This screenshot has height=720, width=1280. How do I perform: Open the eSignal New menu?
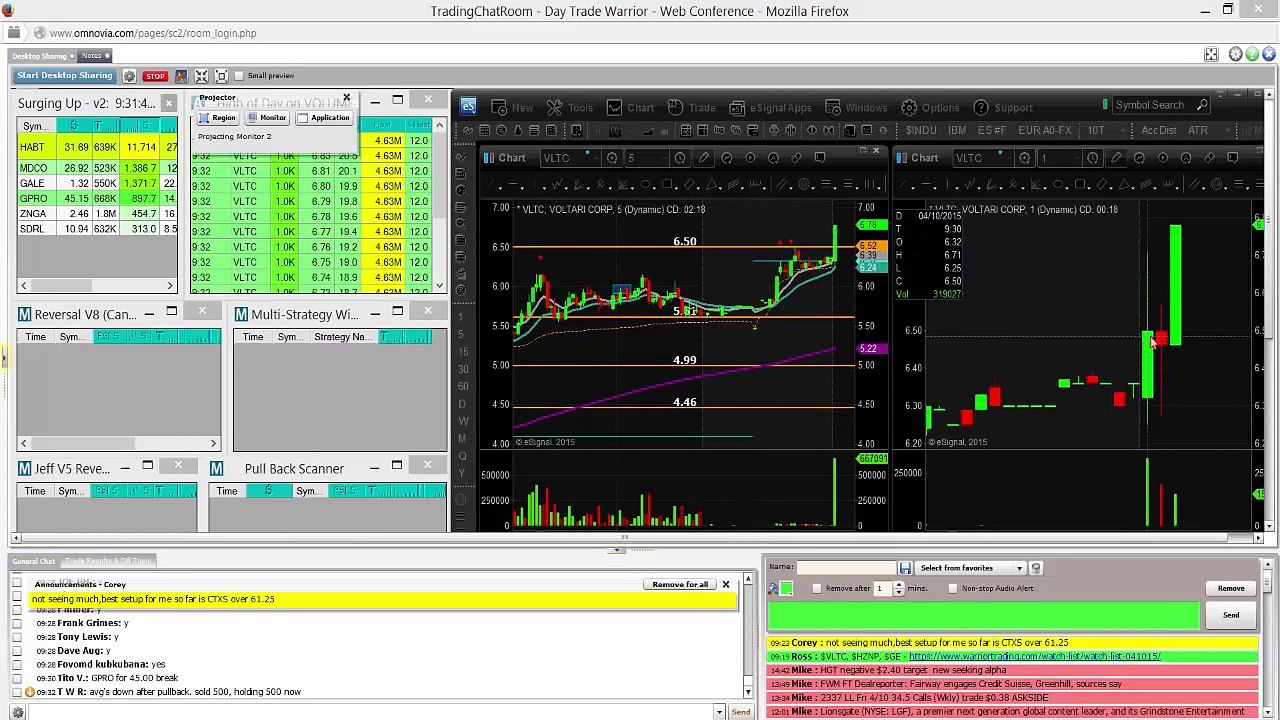pyautogui.click(x=513, y=107)
